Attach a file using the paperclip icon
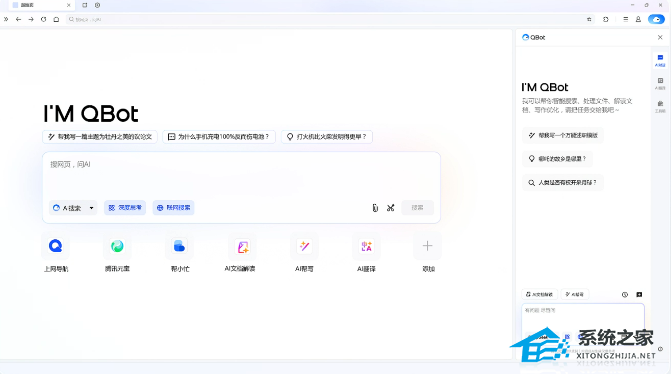This screenshot has width=671, height=374. click(x=375, y=208)
